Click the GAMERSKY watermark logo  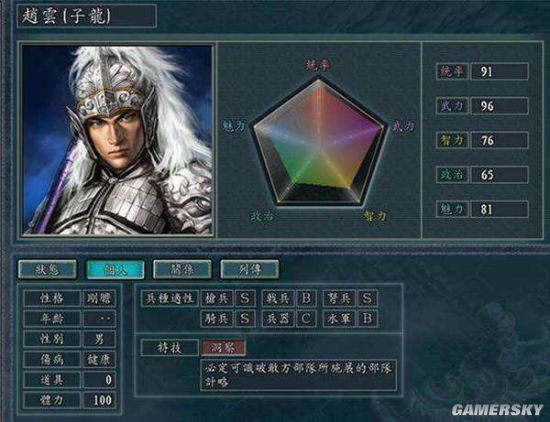(497, 410)
